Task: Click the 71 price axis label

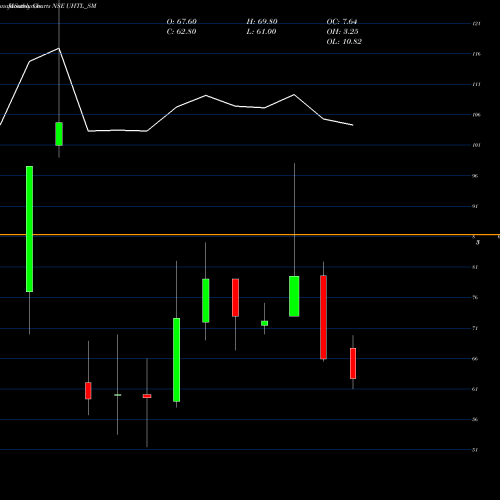Action: click(x=475, y=328)
